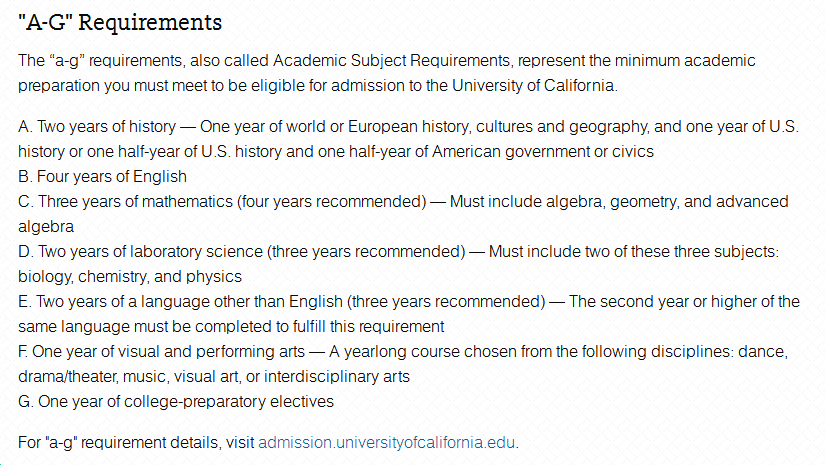Click "F. One year of visual and performing arts"
The height and width of the screenshot is (465, 826).
(x=161, y=351)
